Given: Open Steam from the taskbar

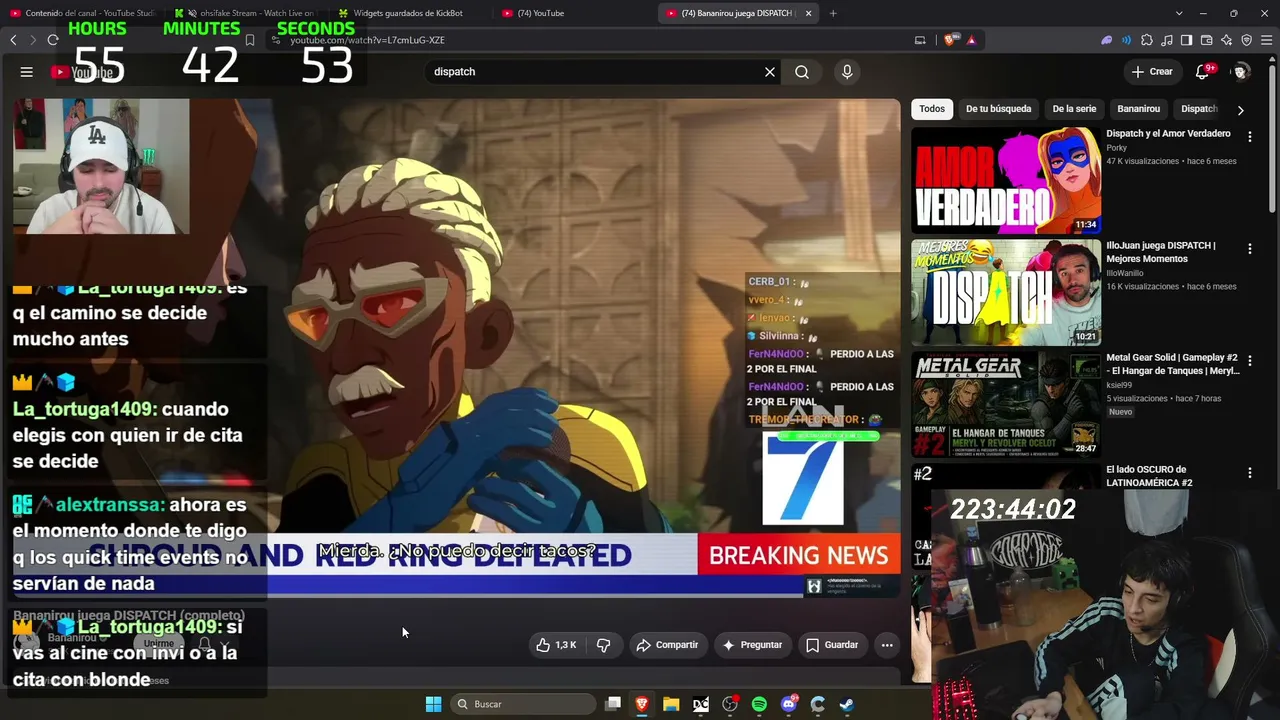Looking at the screenshot, I should [x=847, y=704].
